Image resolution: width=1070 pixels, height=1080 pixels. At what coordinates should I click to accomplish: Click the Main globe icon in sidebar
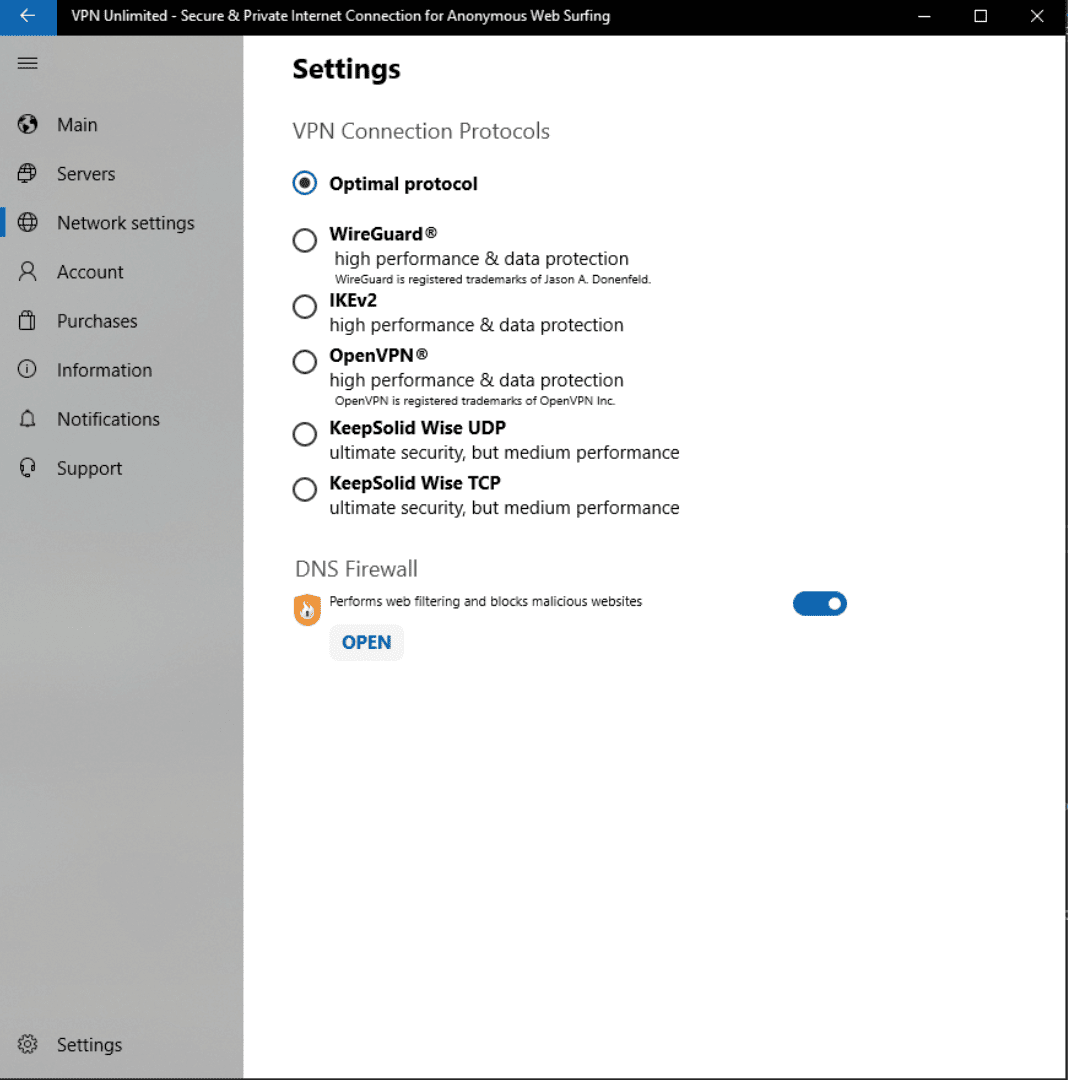pos(28,125)
